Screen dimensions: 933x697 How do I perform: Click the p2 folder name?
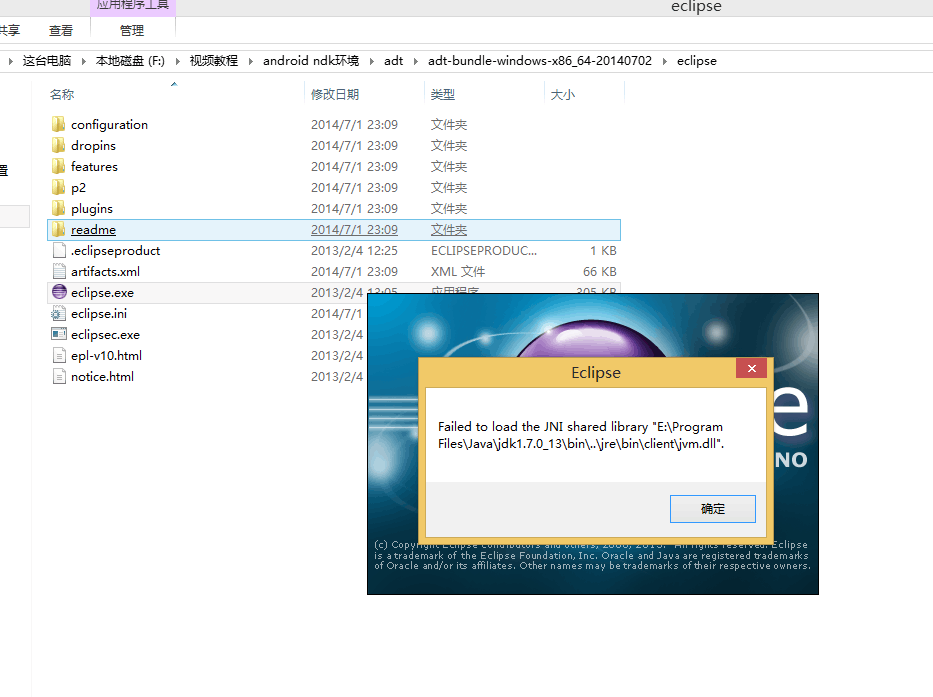tap(79, 187)
